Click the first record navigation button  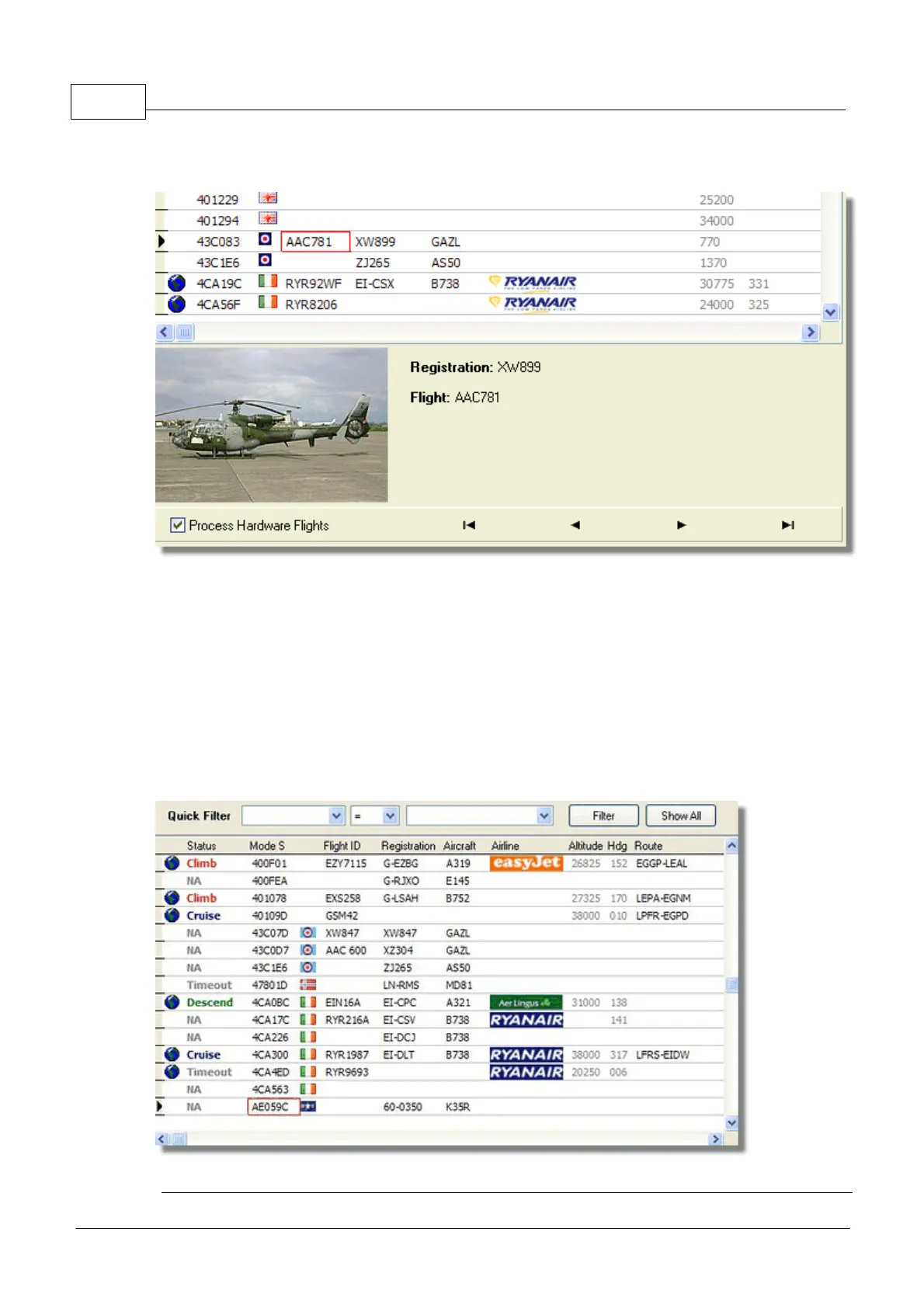(x=469, y=525)
